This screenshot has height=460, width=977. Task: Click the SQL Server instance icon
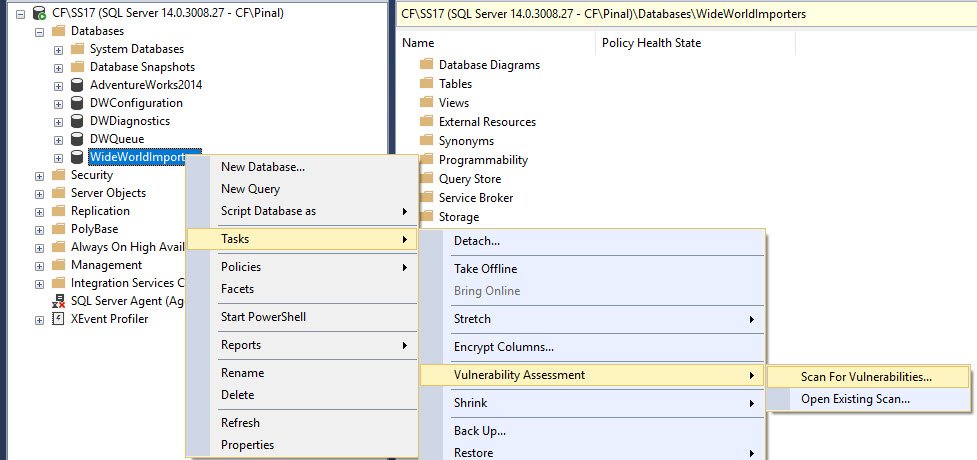coord(39,12)
